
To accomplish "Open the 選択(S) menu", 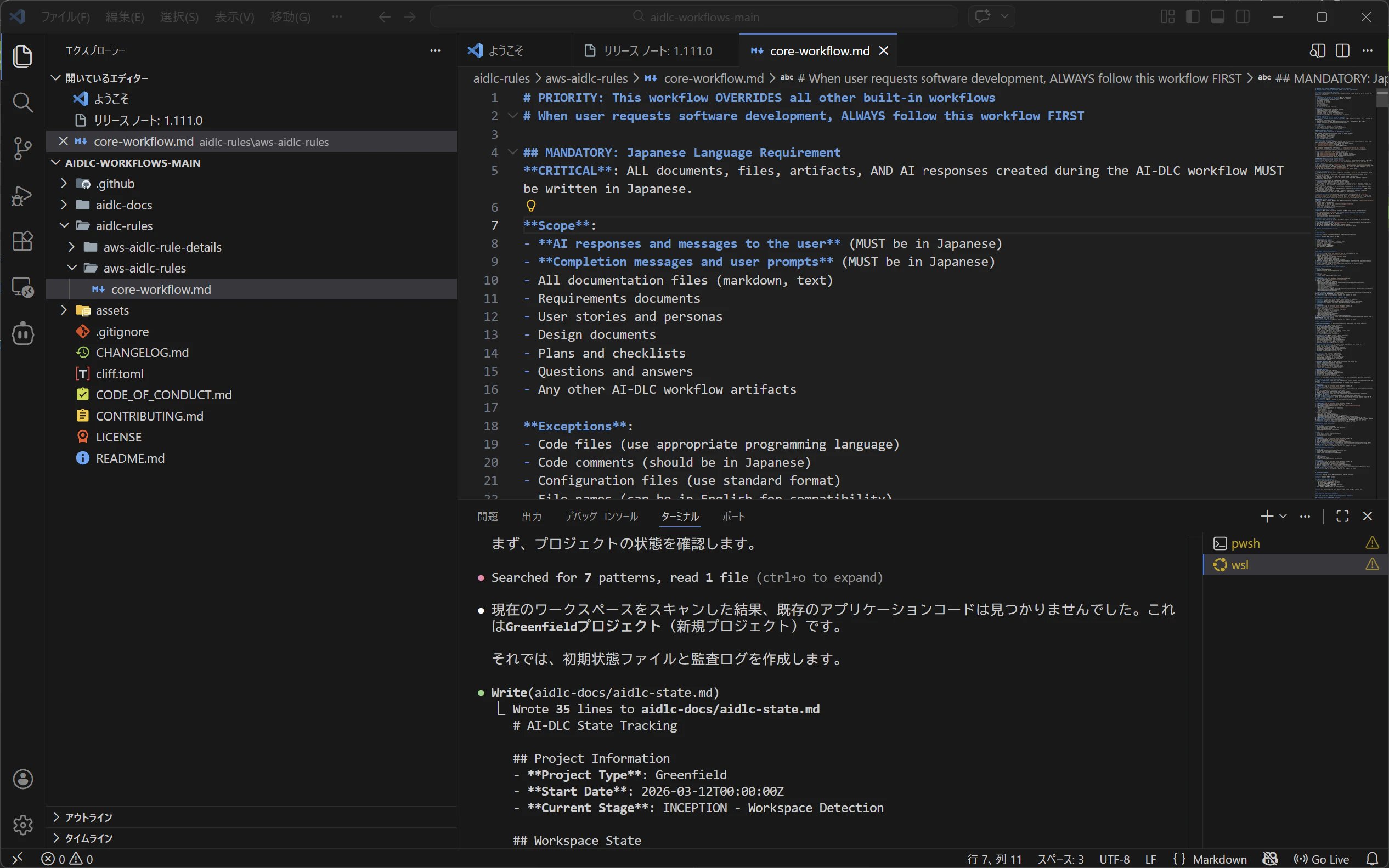I will 179,16.
